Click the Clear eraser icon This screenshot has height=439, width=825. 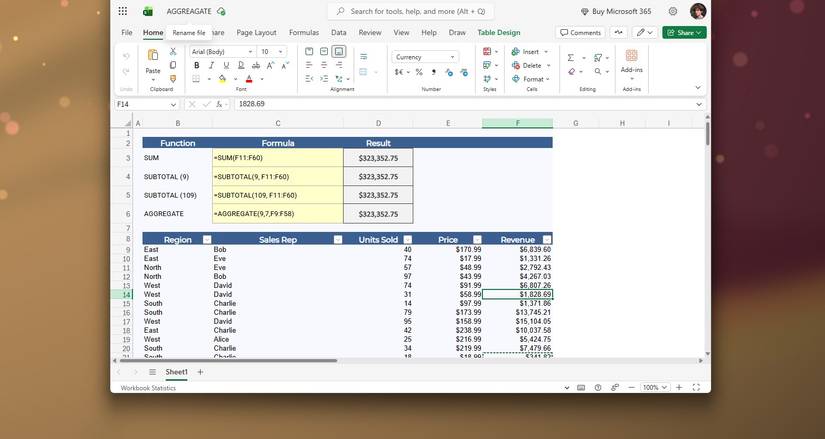[572, 72]
